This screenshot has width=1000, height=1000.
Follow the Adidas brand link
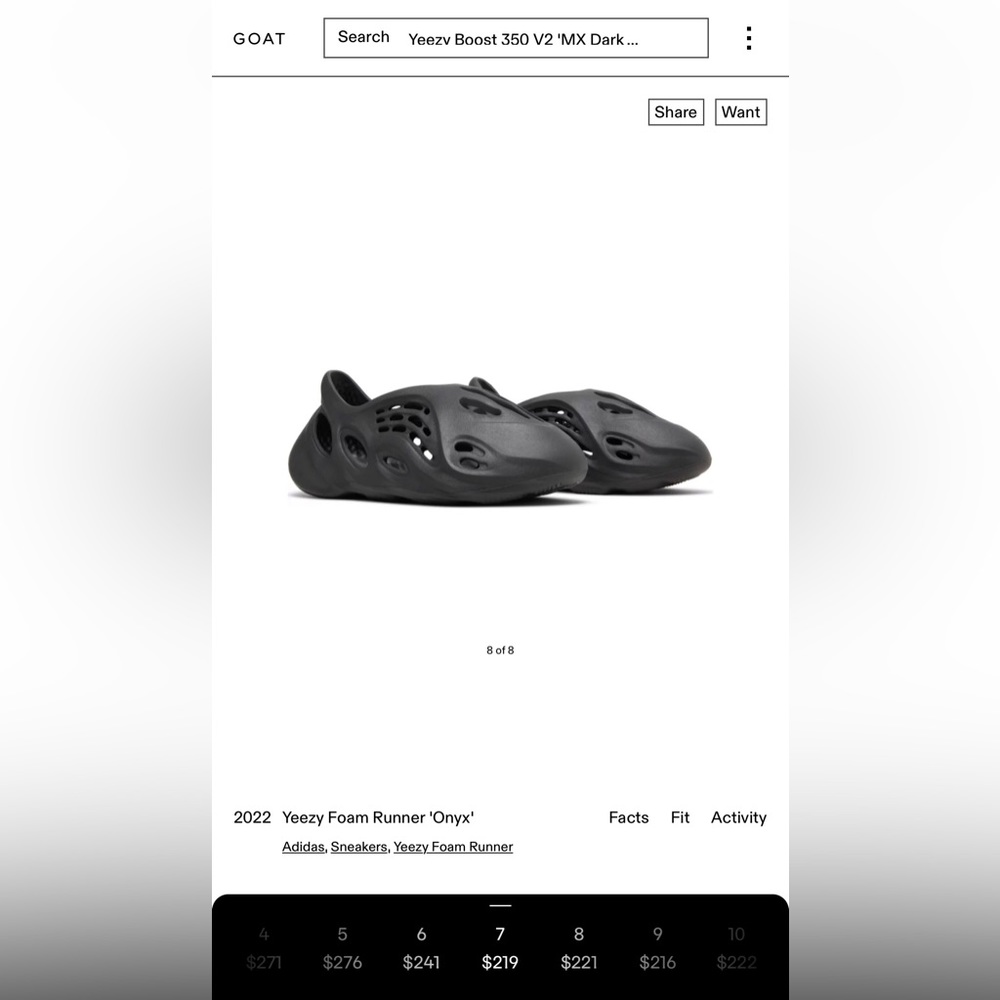(x=304, y=847)
